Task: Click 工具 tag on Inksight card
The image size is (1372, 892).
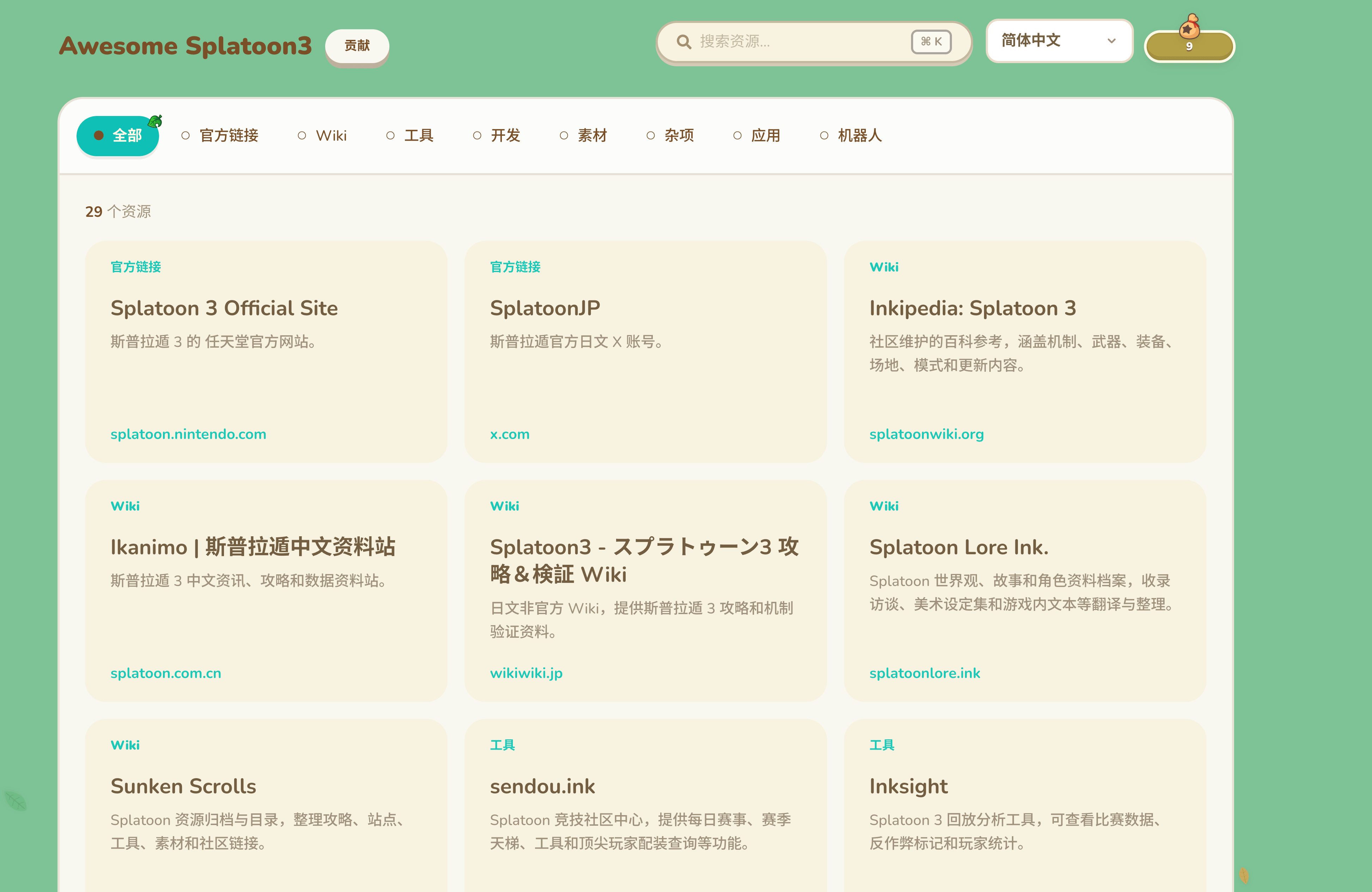Action: coord(882,745)
